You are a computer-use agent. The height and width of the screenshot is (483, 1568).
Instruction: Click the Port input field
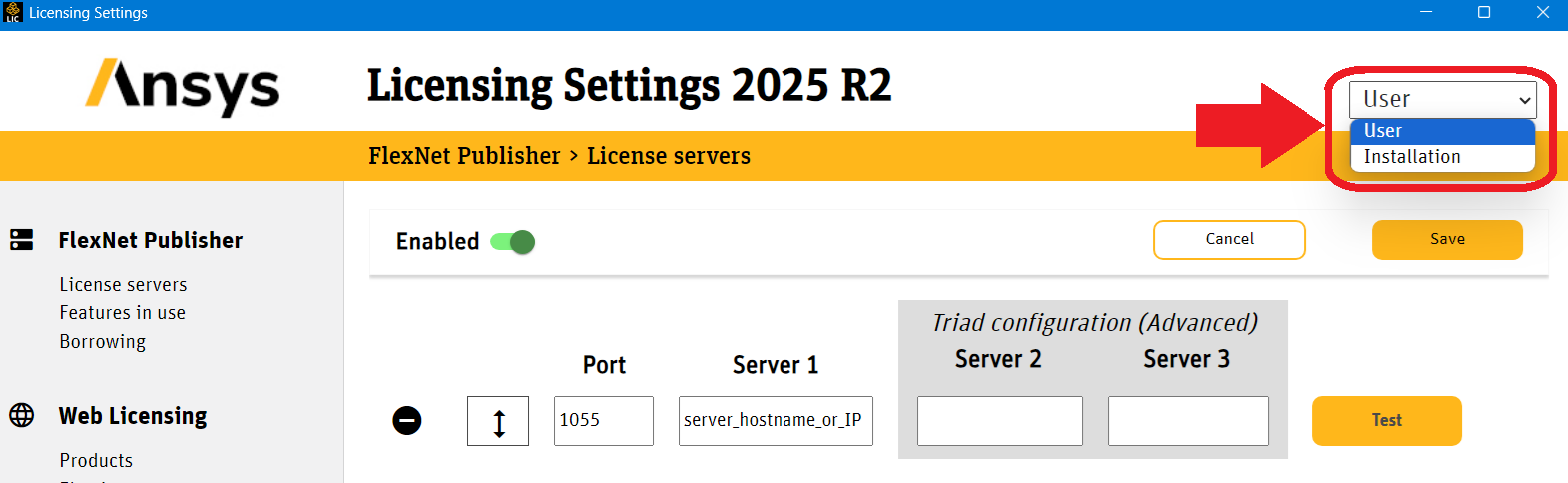tap(603, 421)
